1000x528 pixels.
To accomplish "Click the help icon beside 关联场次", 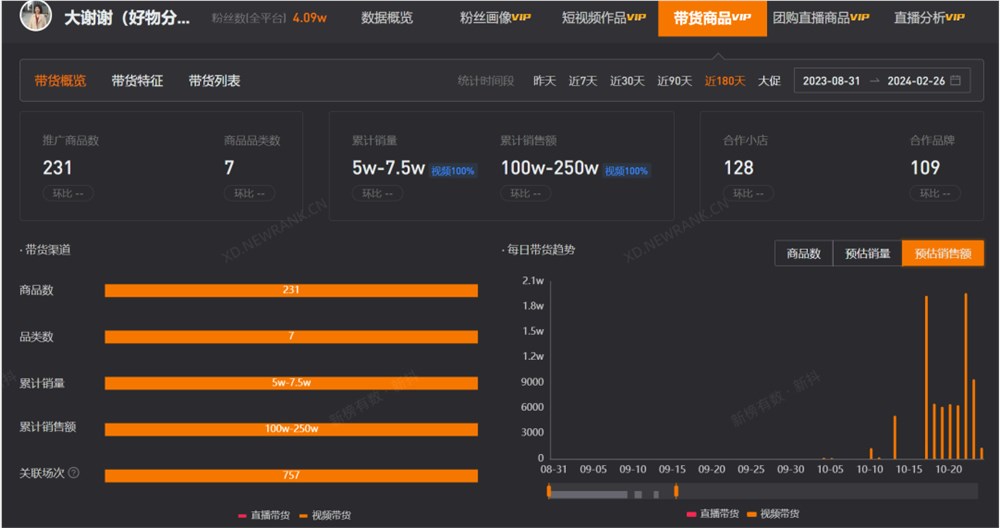I will 74,473.
